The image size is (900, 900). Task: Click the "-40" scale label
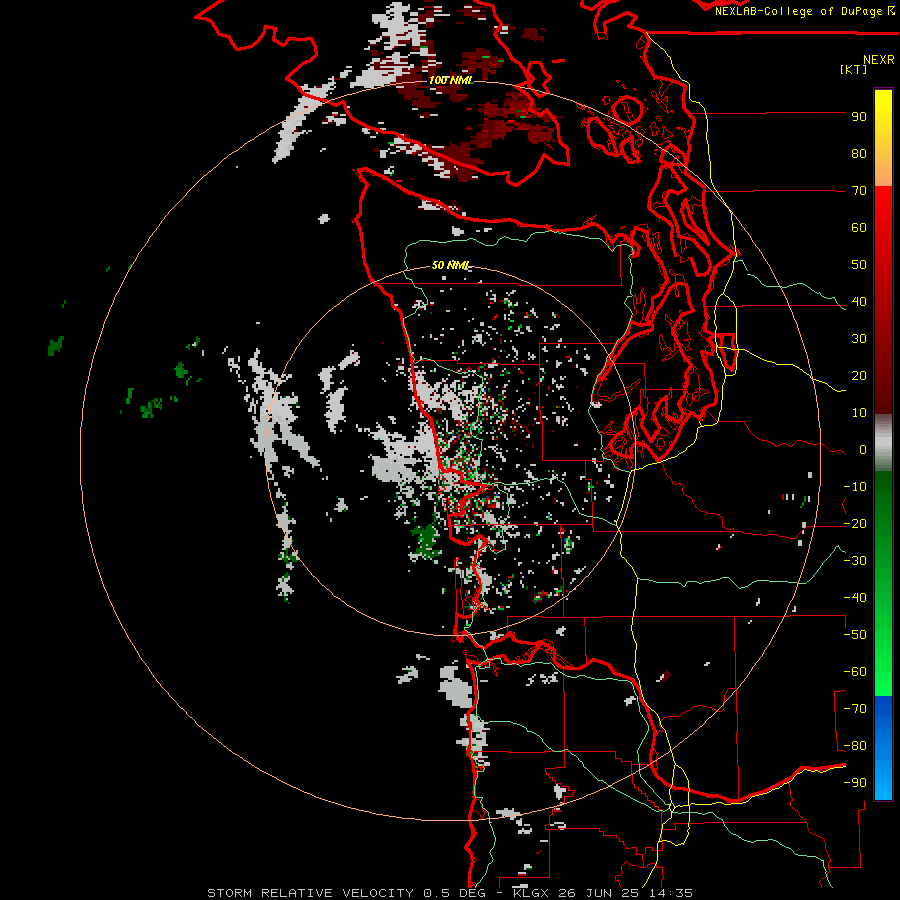click(855, 598)
